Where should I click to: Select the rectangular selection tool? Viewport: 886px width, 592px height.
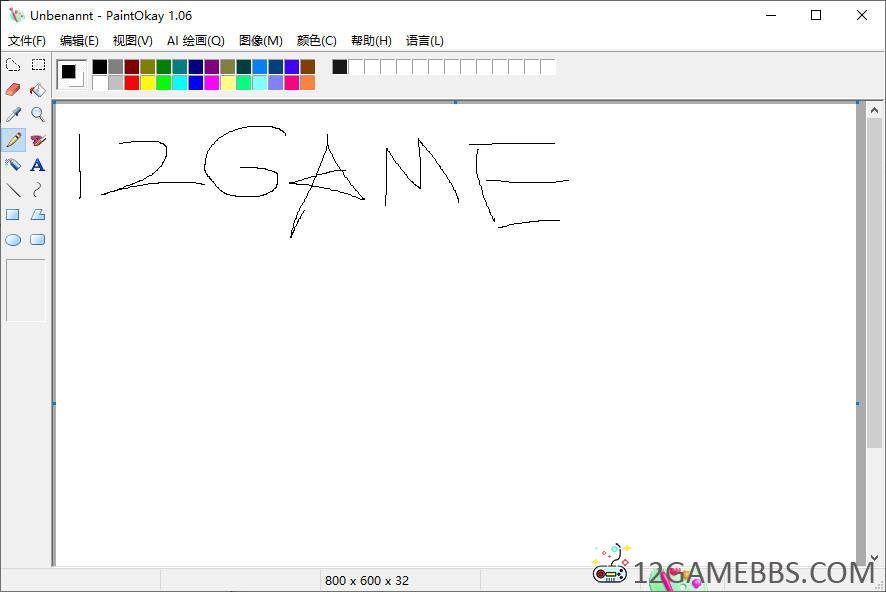pyautogui.click(x=38, y=65)
